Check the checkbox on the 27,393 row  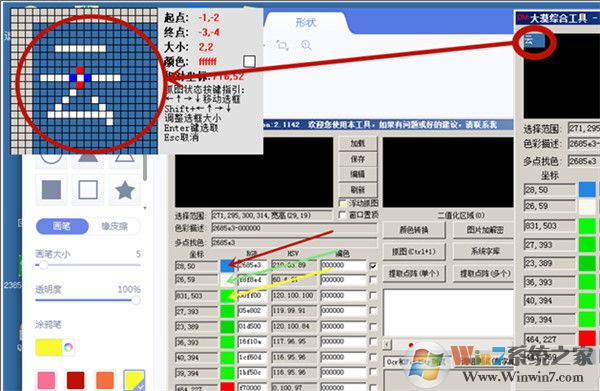point(373,311)
